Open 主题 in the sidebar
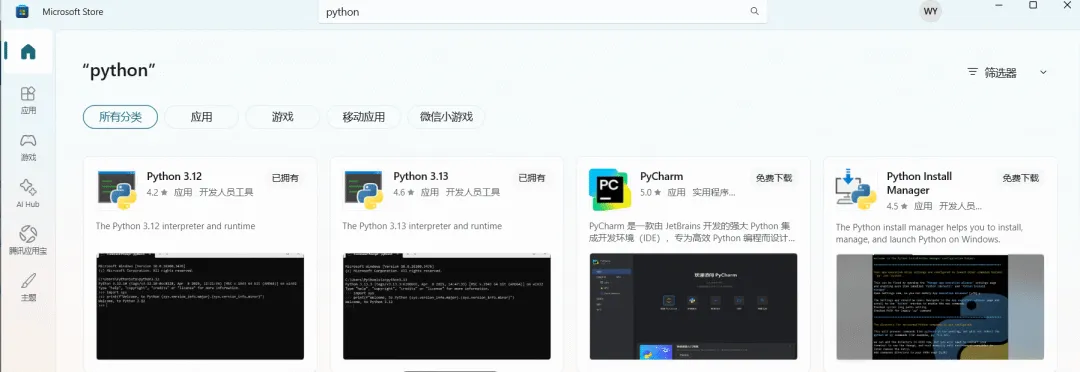 28,287
